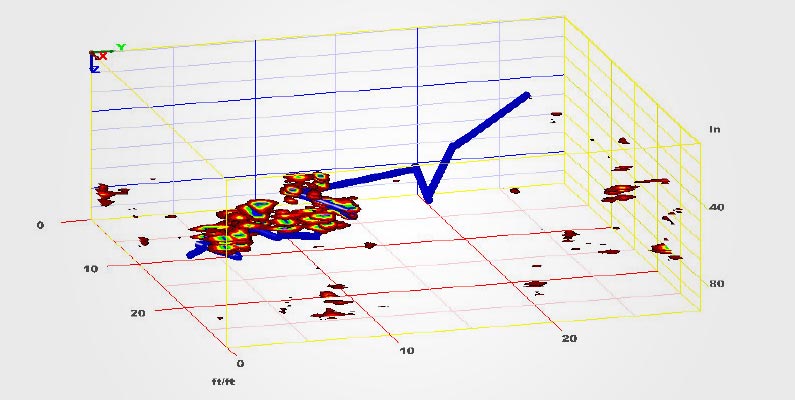Click the 40 depth scale label
Screen dimensions: 795x400
(716, 207)
